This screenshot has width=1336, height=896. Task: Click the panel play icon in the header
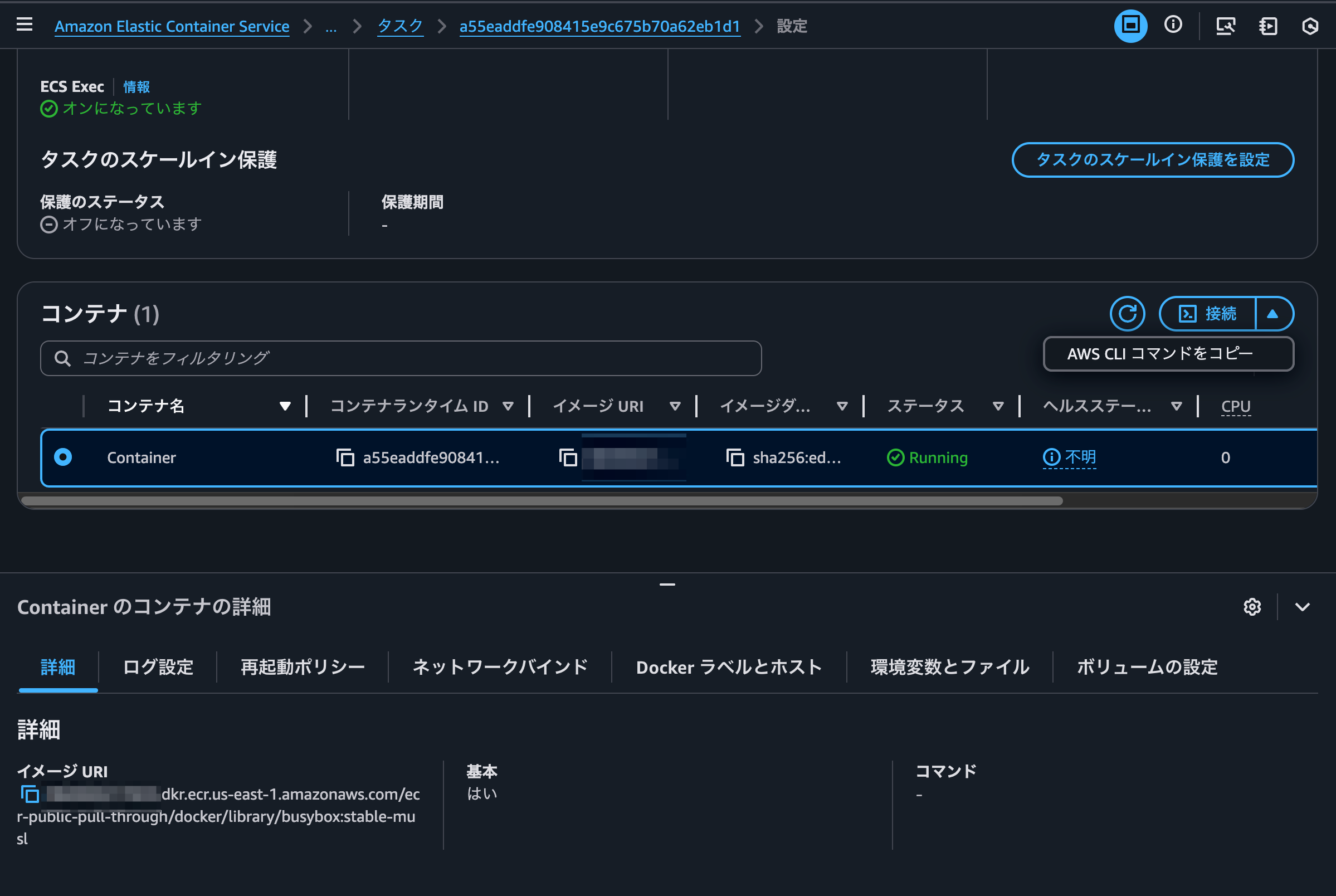(x=1268, y=26)
